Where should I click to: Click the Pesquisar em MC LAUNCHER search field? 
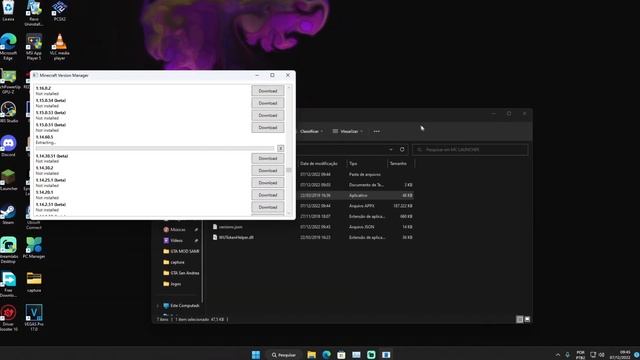pos(470,150)
